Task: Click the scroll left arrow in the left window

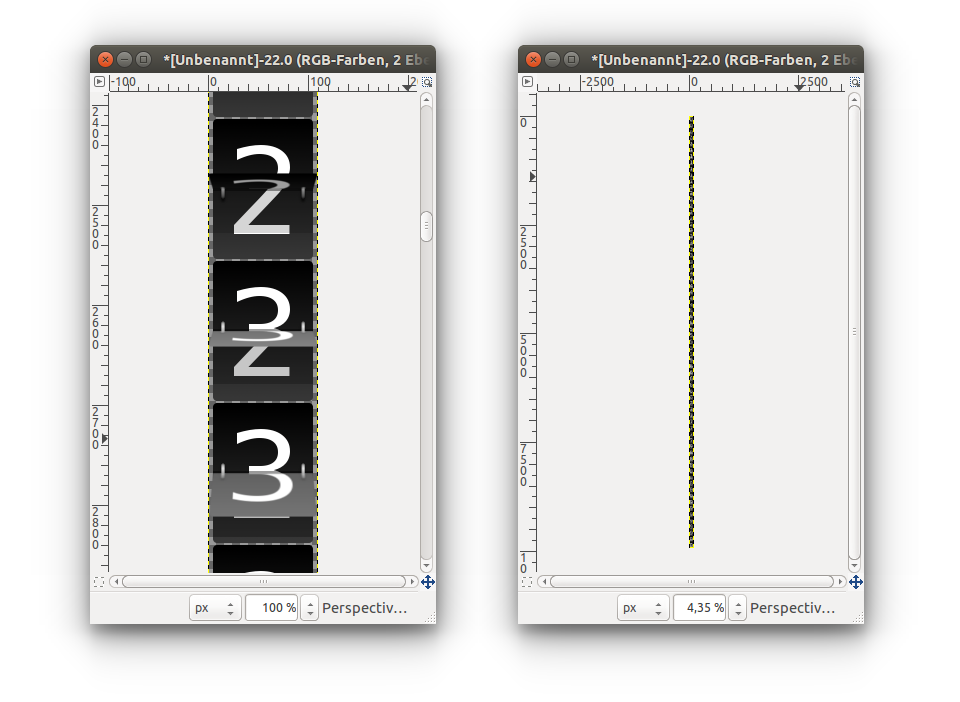Action: tap(116, 581)
